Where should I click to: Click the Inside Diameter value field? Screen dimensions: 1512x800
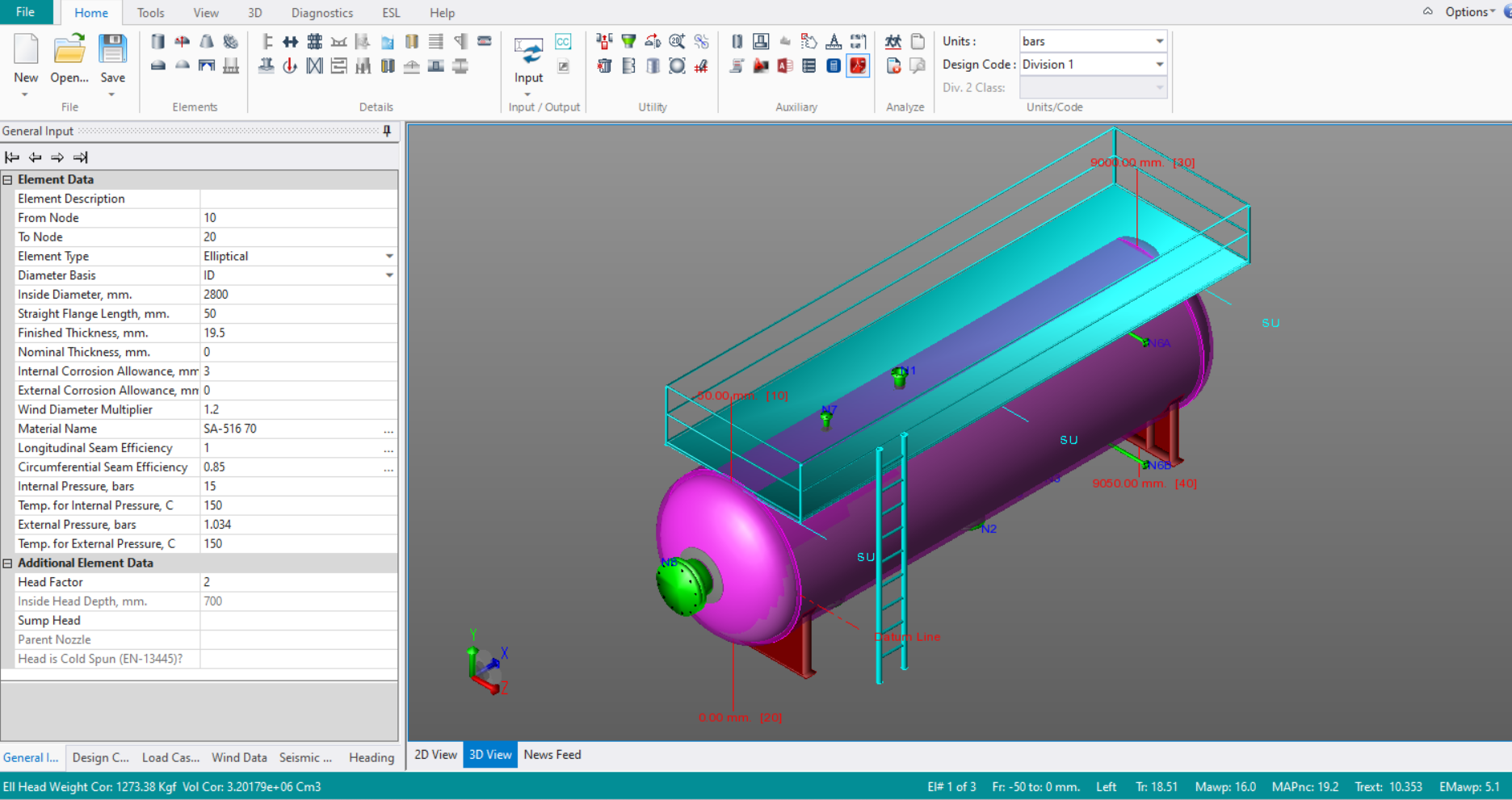click(x=297, y=295)
